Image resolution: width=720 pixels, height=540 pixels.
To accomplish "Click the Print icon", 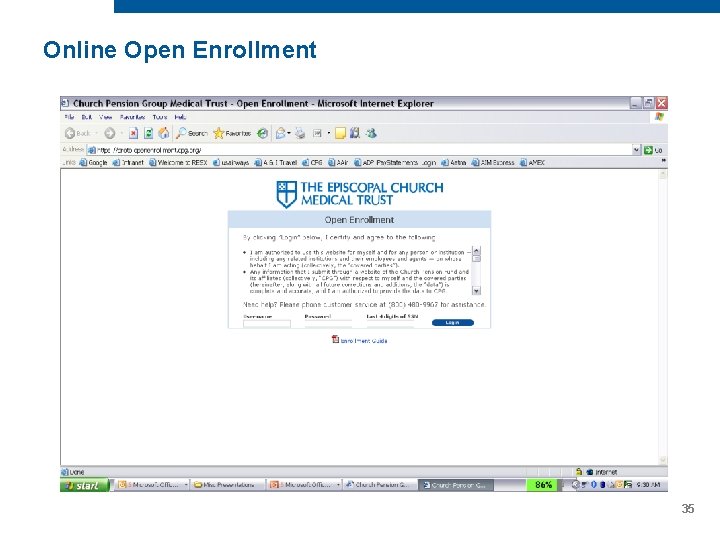I will 300,133.
